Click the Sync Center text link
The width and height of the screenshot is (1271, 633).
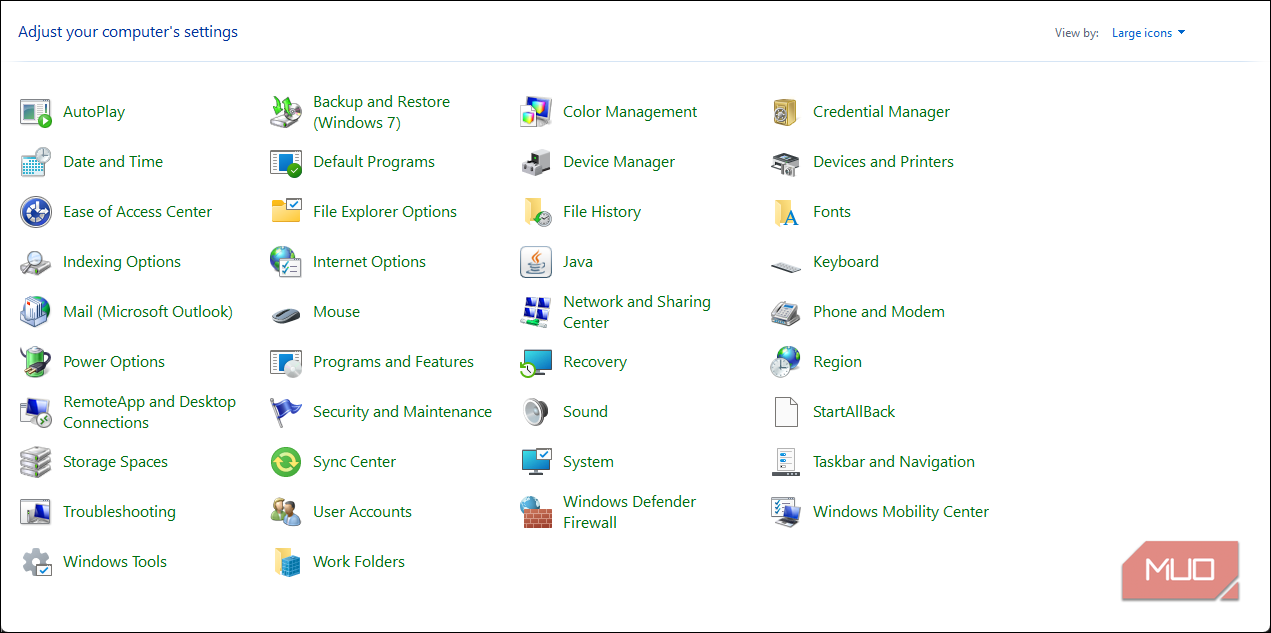tap(354, 462)
